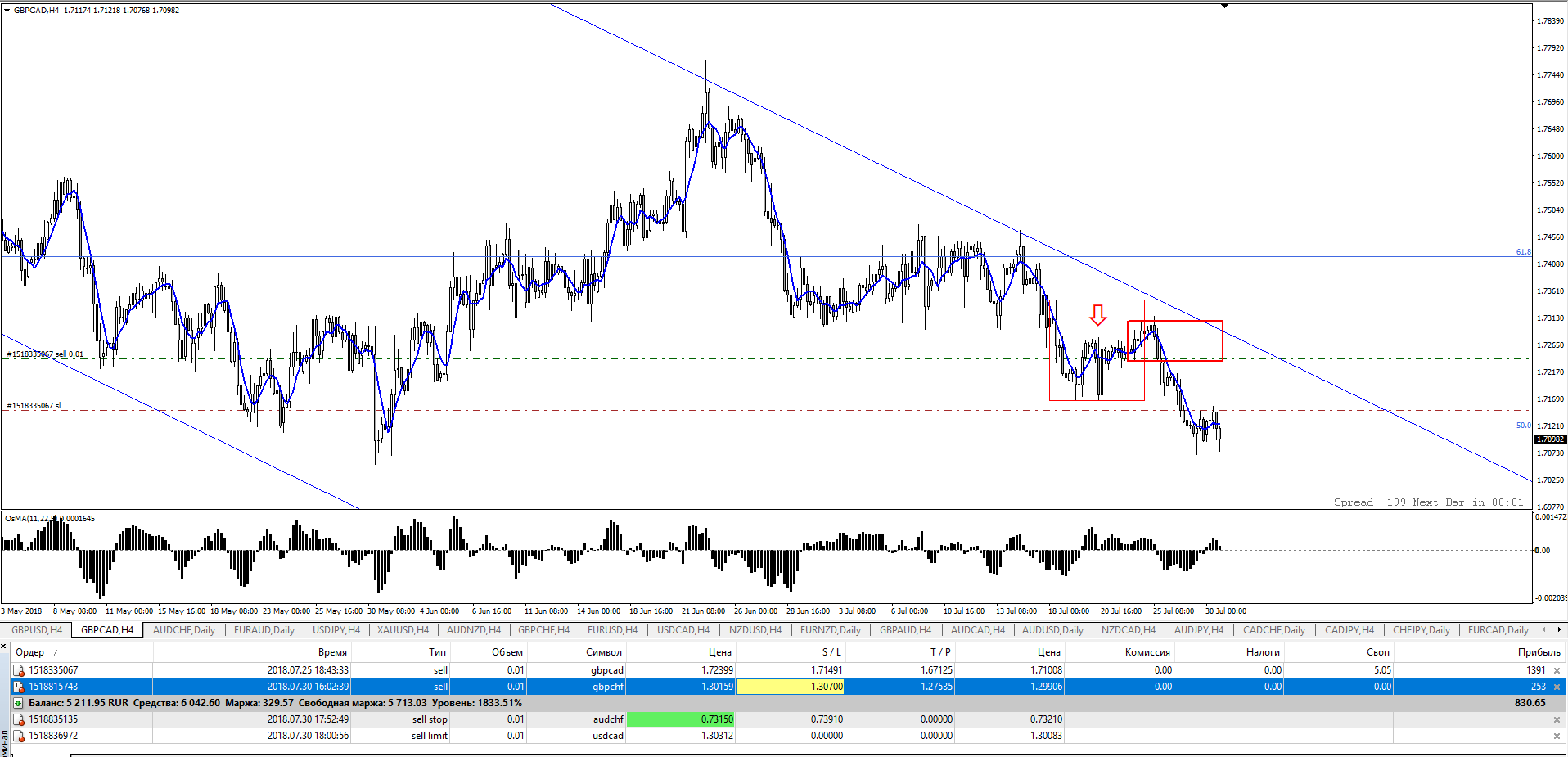
Task: Click the order icon for order 1518335067
Action: (x=18, y=670)
